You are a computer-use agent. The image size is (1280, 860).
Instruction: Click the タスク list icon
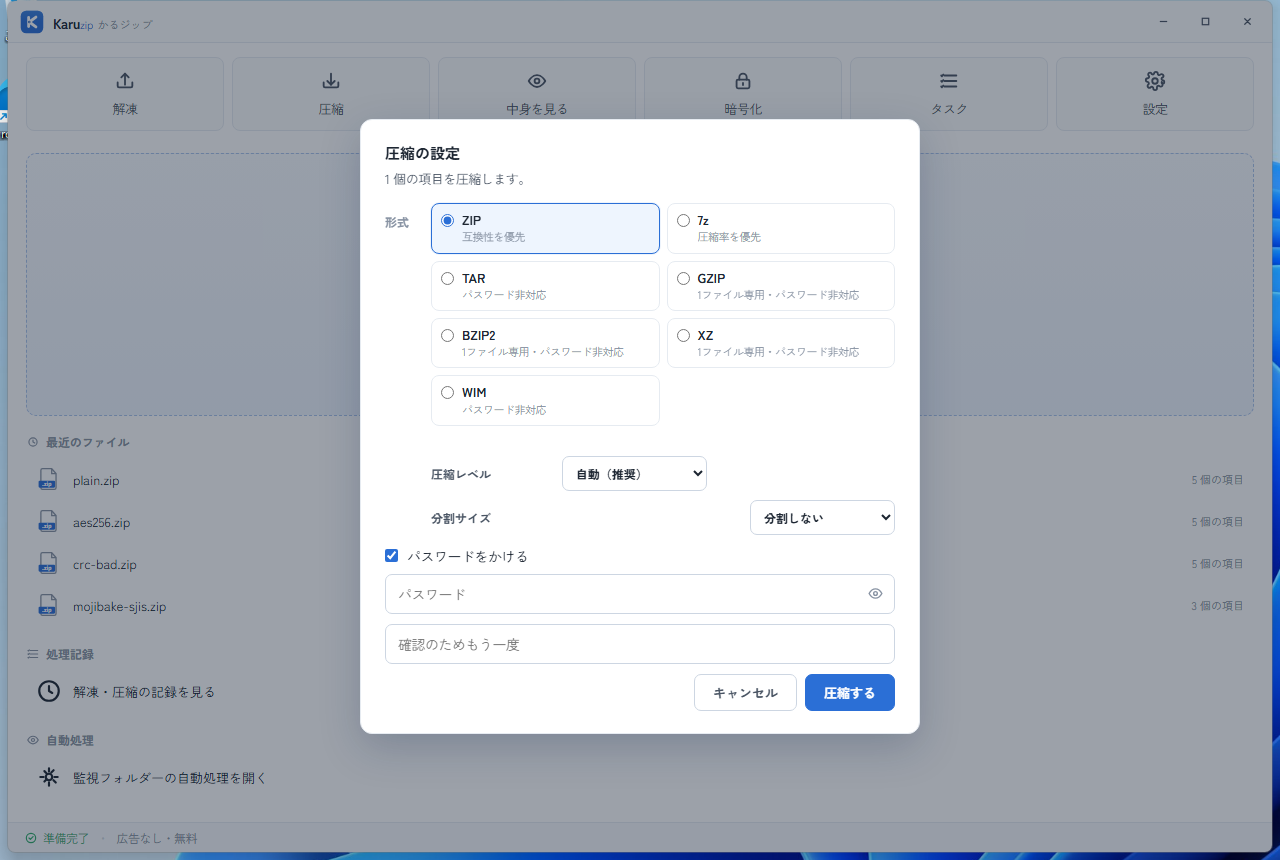(949, 81)
